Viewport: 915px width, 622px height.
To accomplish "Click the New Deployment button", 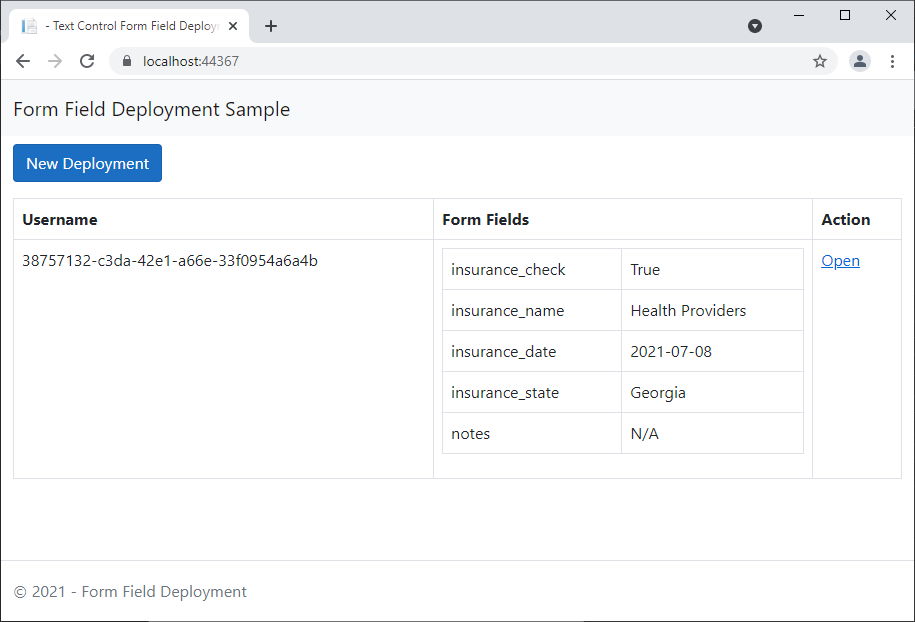I will tap(88, 163).
